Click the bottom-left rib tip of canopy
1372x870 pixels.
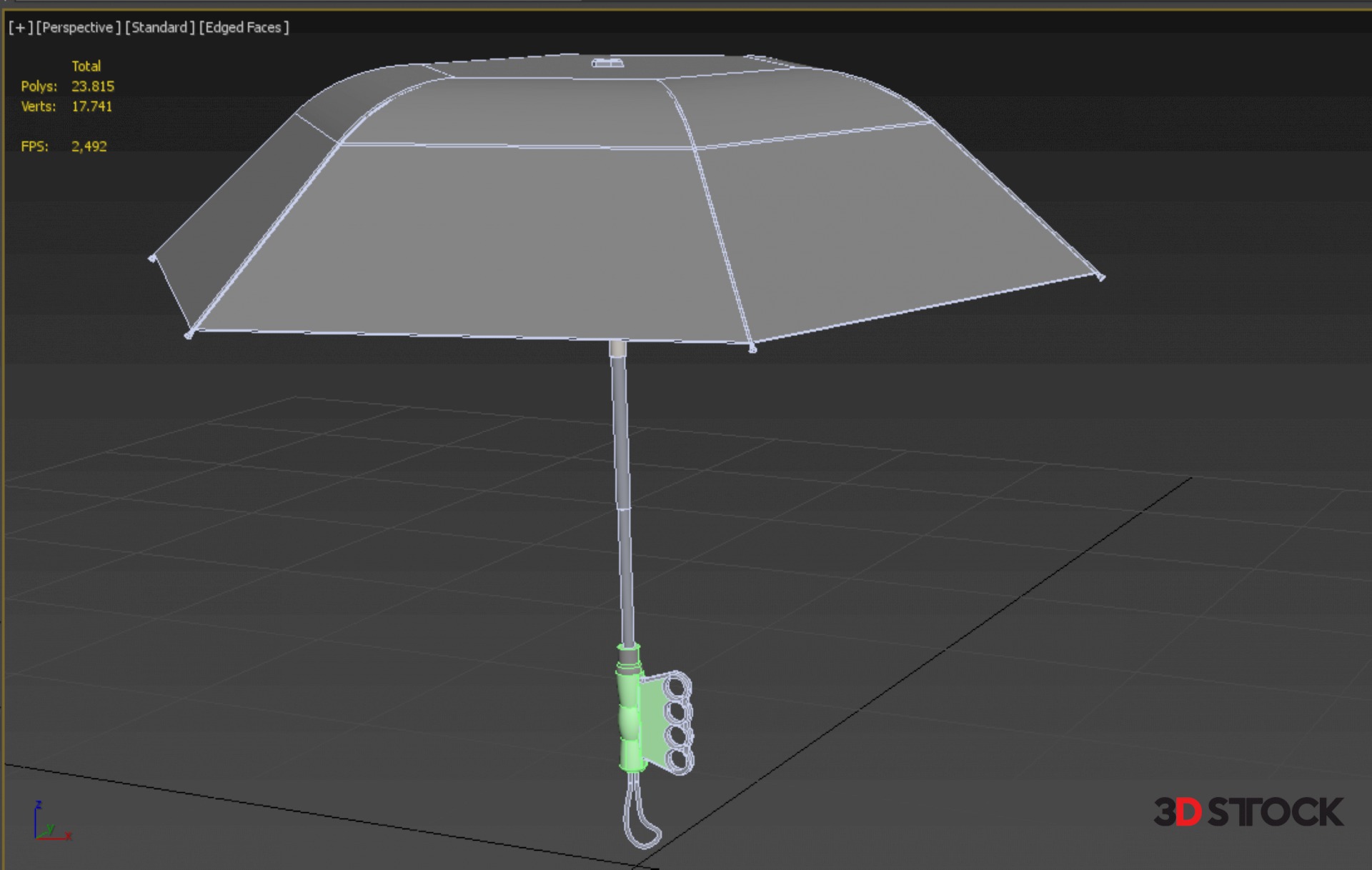(189, 334)
